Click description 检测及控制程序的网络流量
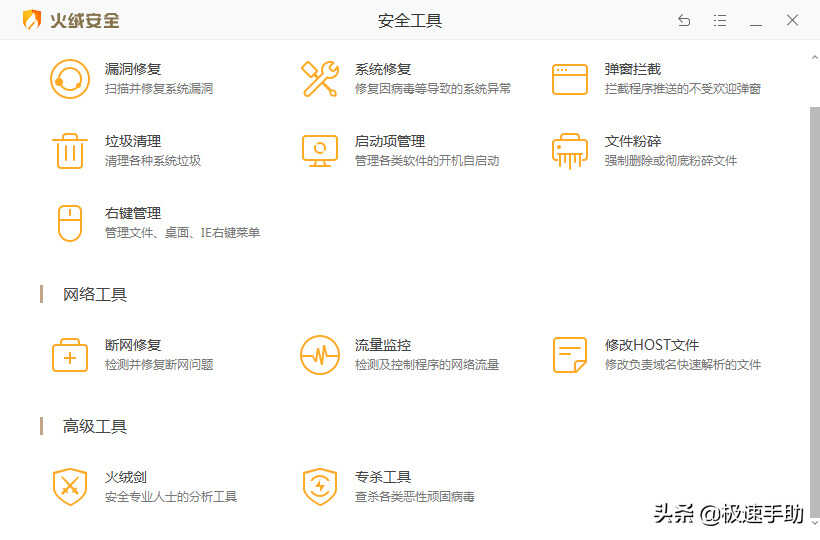Screen dimensions: 820x540 427,365
